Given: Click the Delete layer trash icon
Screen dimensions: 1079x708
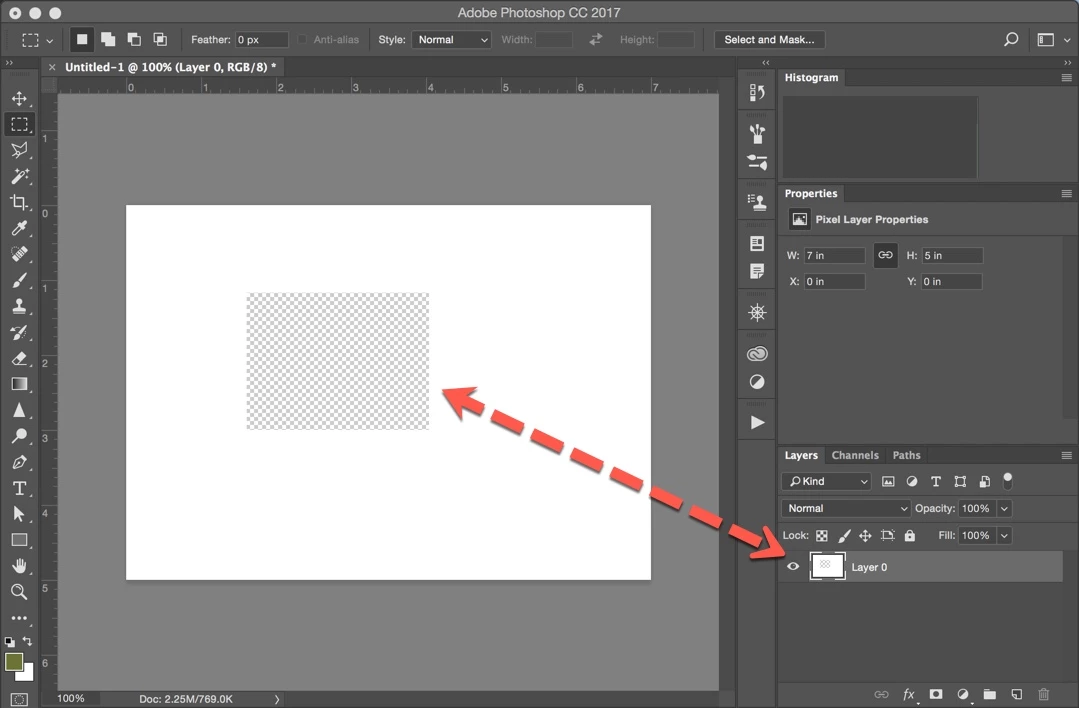Looking at the screenshot, I should (1043, 694).
